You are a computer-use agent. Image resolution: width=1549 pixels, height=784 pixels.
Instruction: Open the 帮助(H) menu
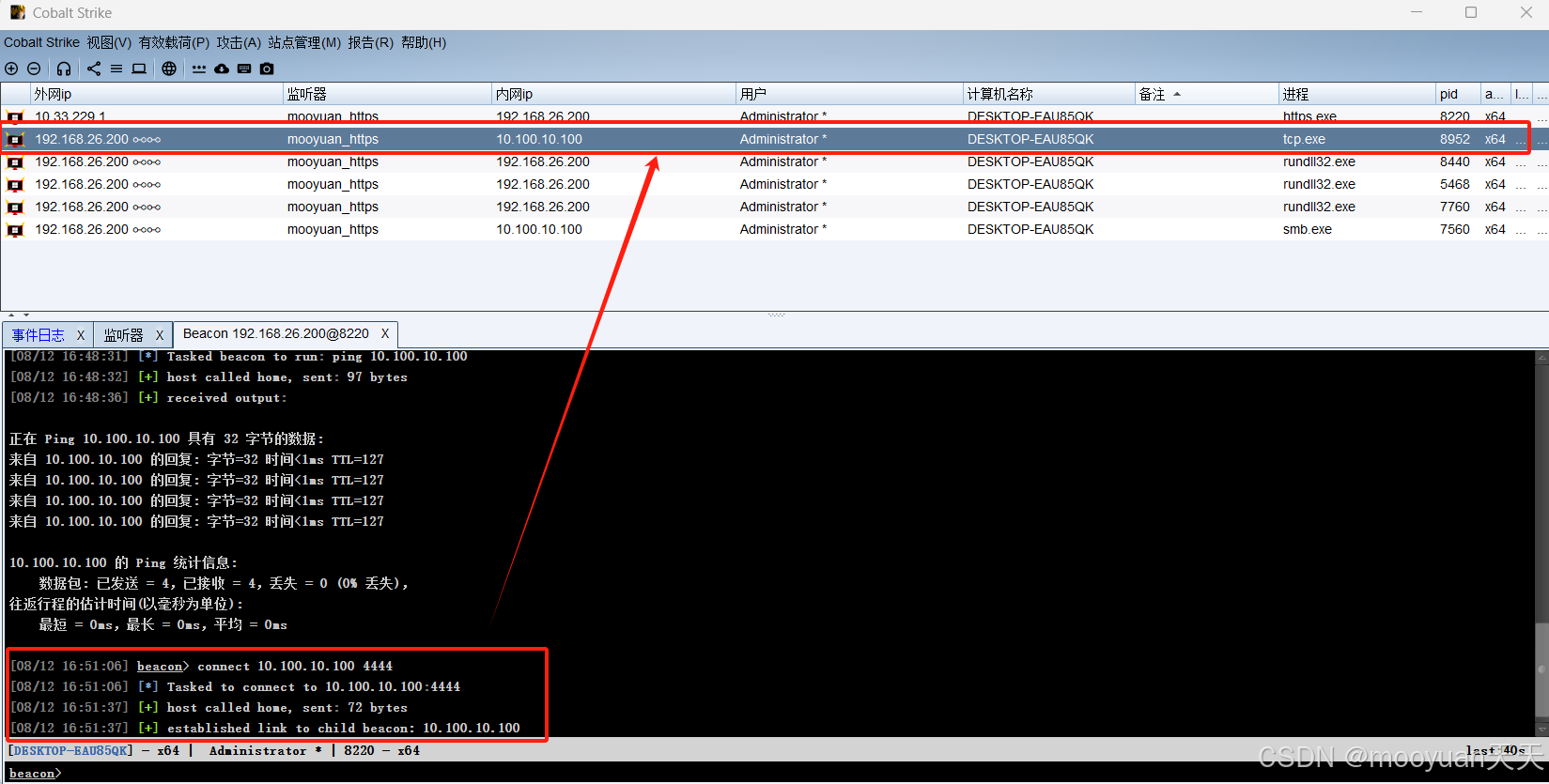pyautogui.click(x=424, y=42)
